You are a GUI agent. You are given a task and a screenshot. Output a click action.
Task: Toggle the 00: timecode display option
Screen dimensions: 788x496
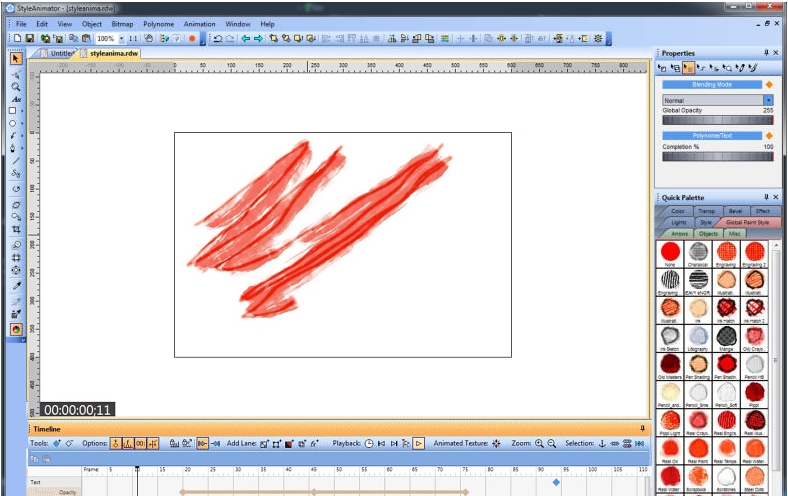click(141, 443)
